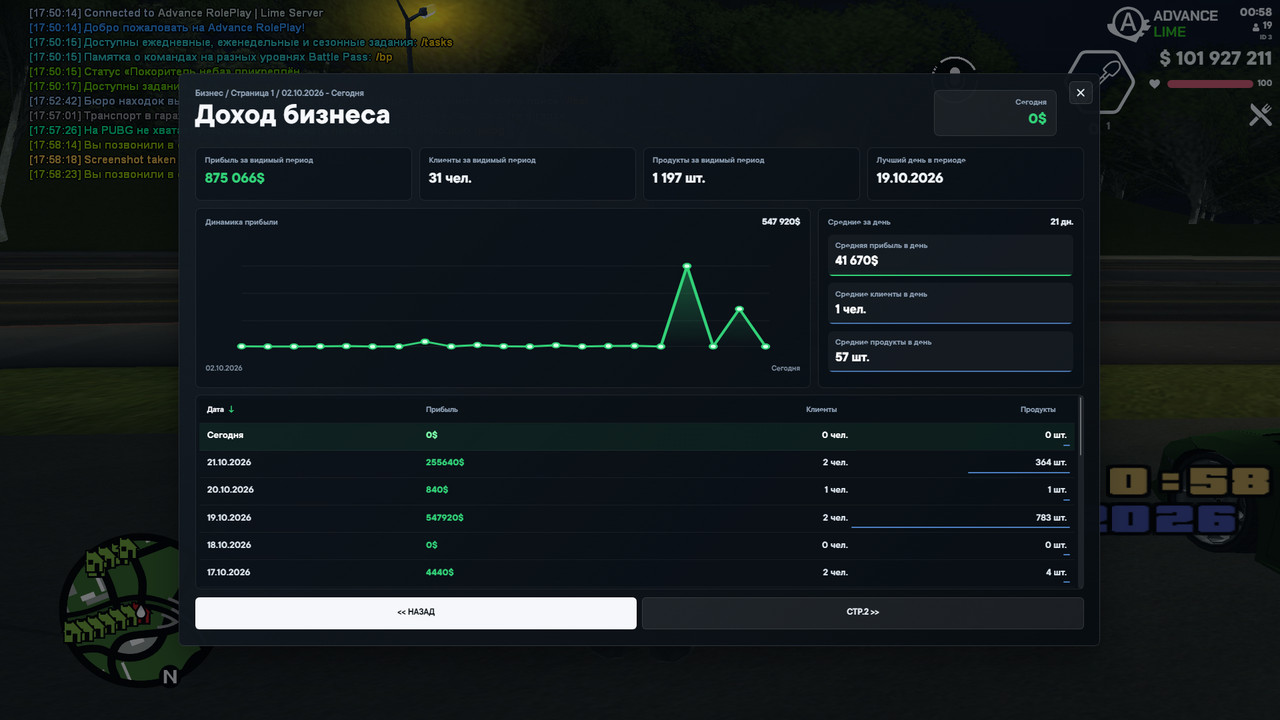The height and width of the screenshot is (720, 1280).
Task: Go back with the НАЗАД button
Action: 416,613
